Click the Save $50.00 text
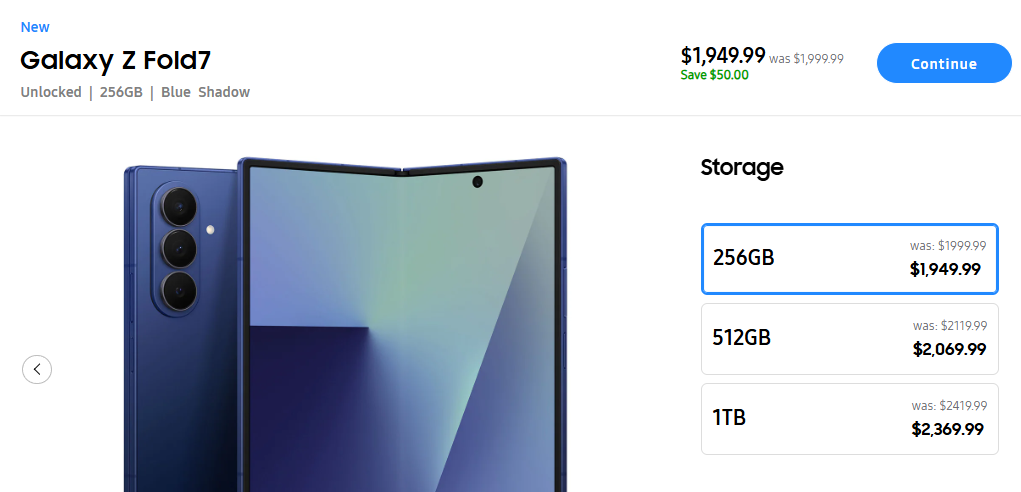Screen dimensions: 1021x492 [x=714, y=75]
